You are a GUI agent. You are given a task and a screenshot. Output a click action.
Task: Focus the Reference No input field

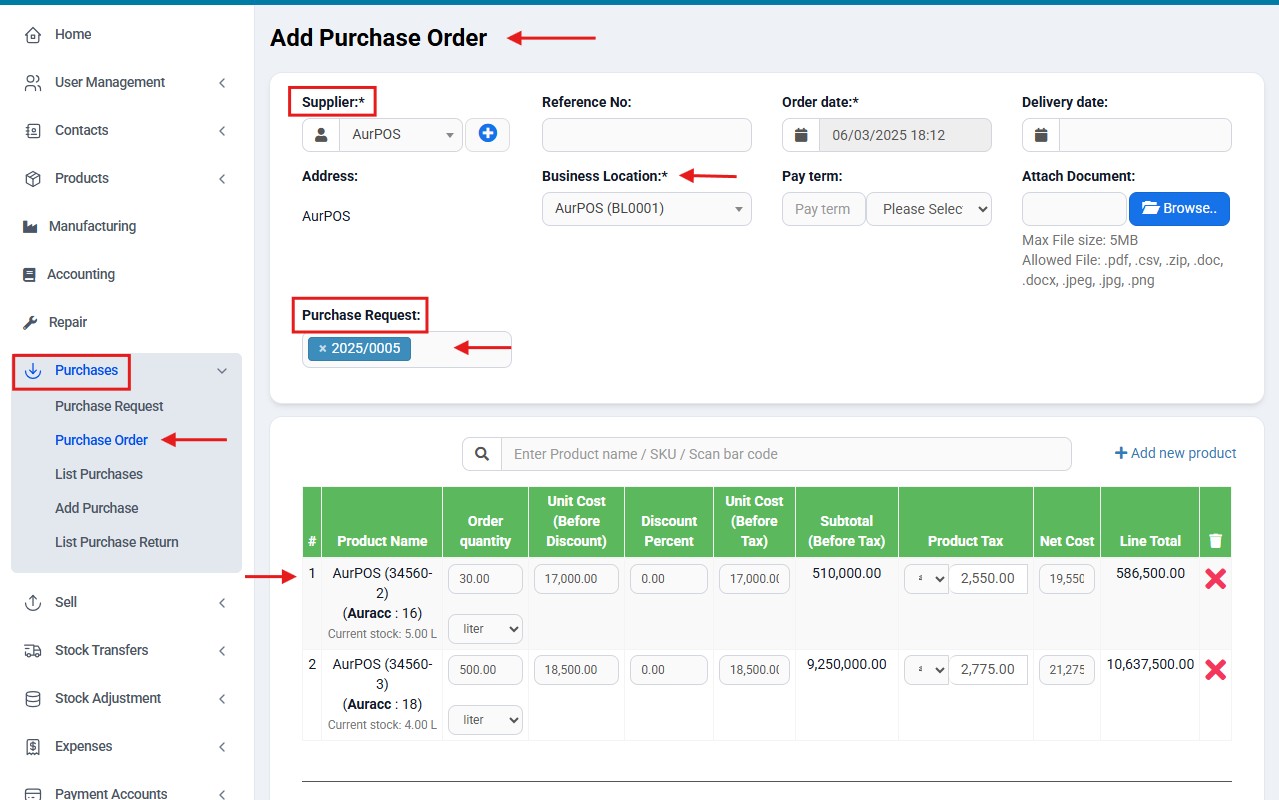pyautogui.click(x=647, y=135)
